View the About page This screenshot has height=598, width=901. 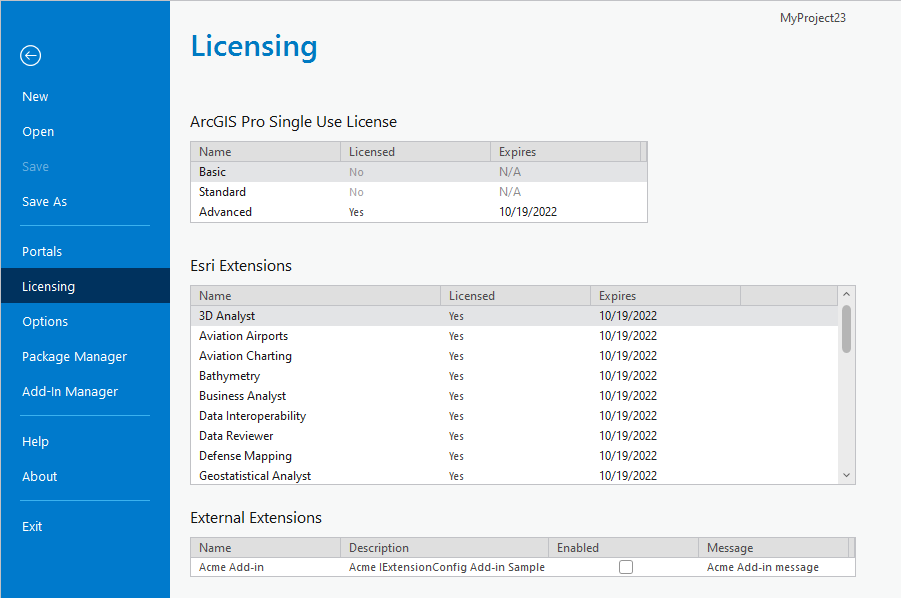(x=39, y=476)
